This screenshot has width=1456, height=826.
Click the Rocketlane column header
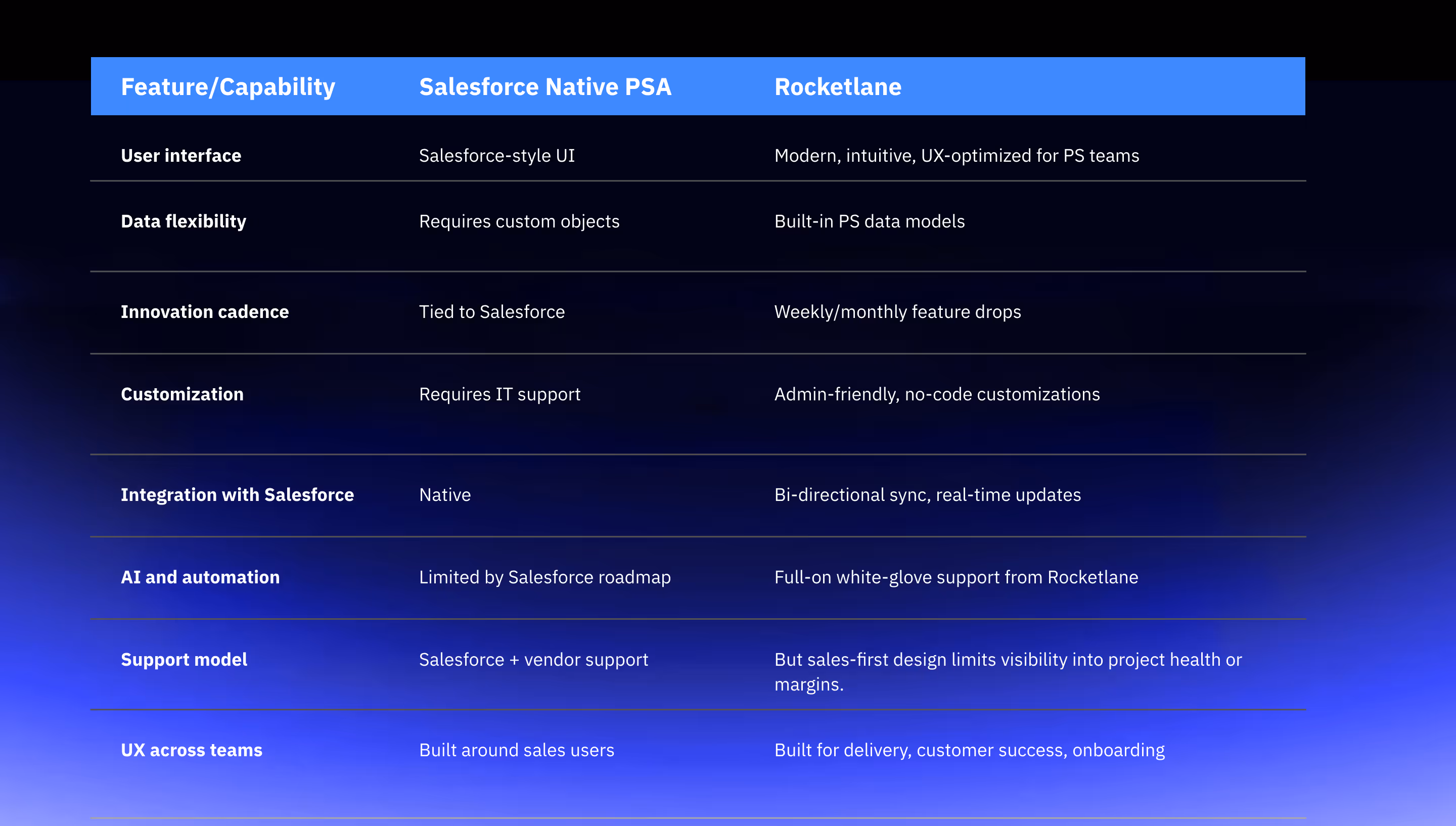tap(838, 87)
